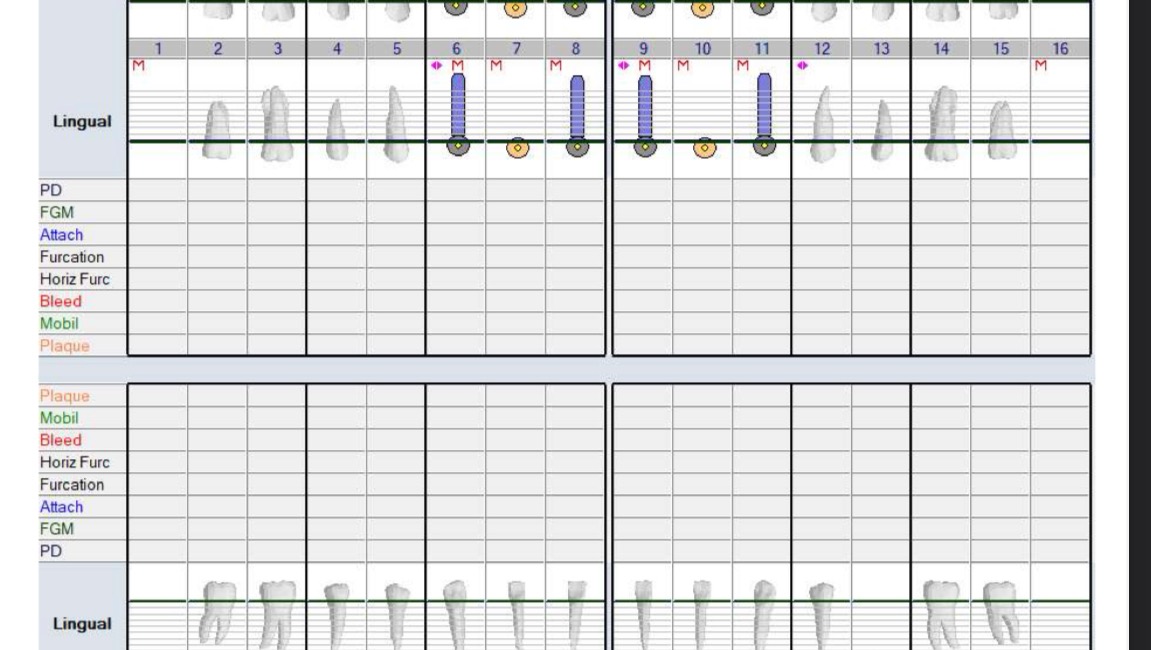Select tooth number 13 header
The image size is (1151, 650).
point(882,48)
